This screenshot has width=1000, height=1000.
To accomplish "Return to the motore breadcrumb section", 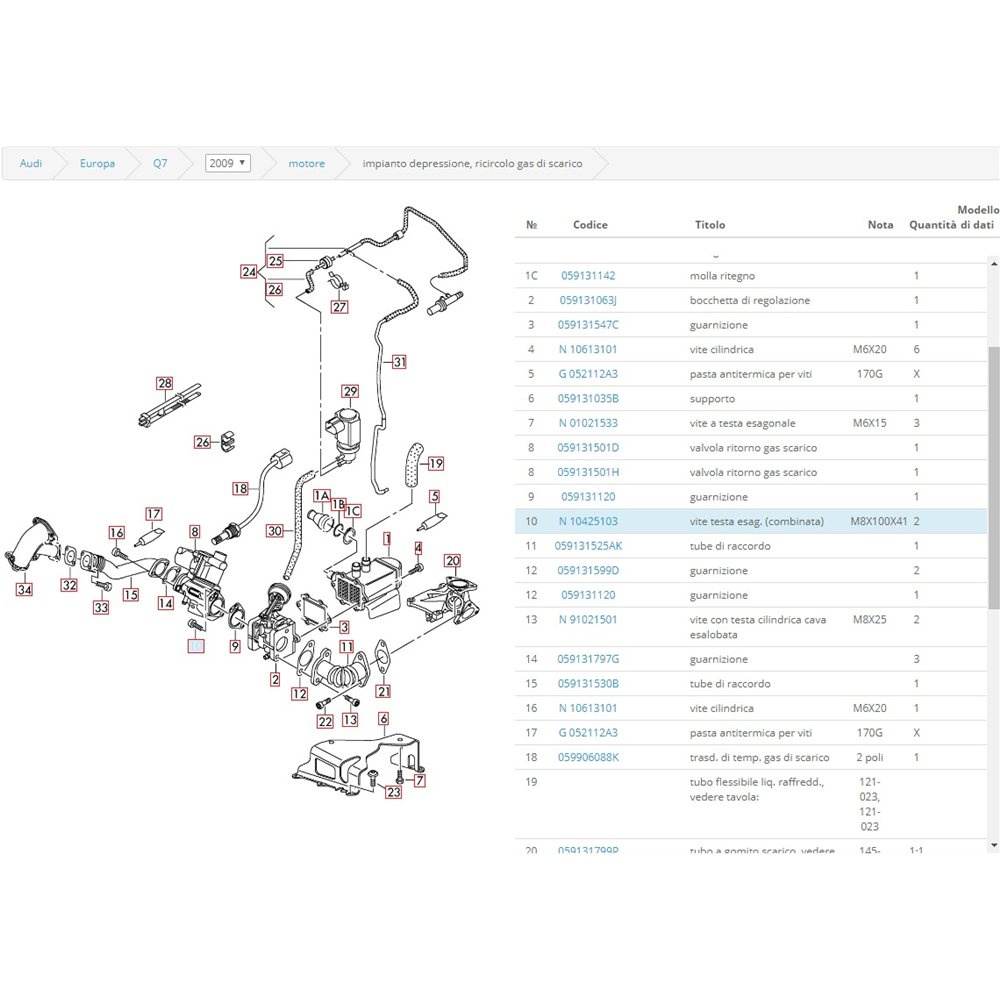I will [306, 163].
